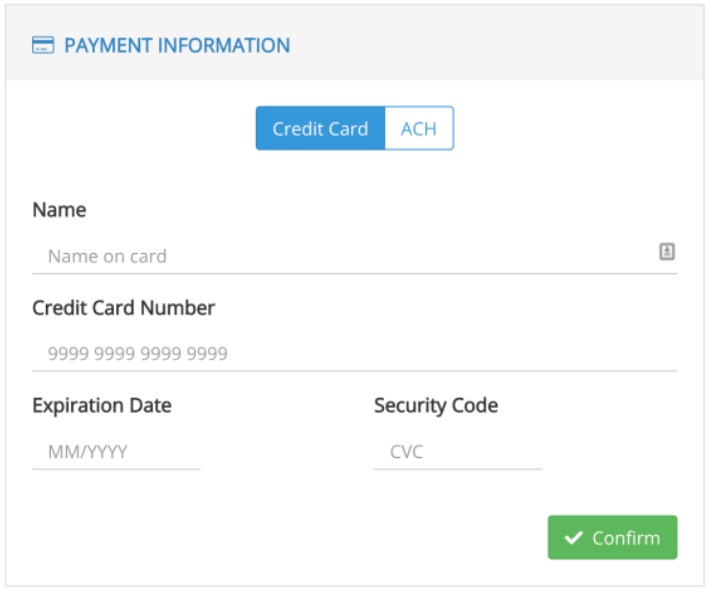Click into the CVC security code field
Screen dimensions: 709x595
(458, 451)
